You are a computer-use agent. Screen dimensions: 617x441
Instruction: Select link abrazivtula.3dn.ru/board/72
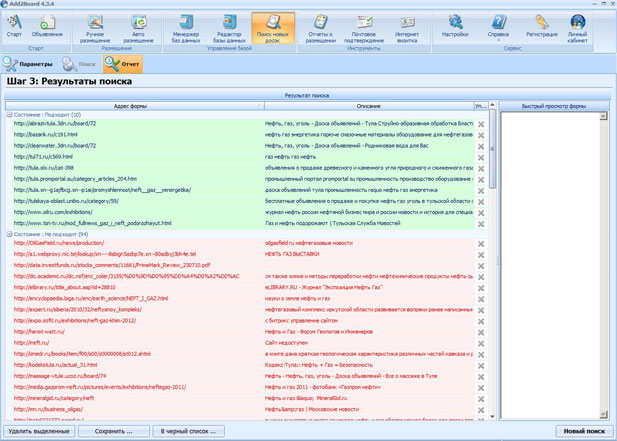click(55, 124)
